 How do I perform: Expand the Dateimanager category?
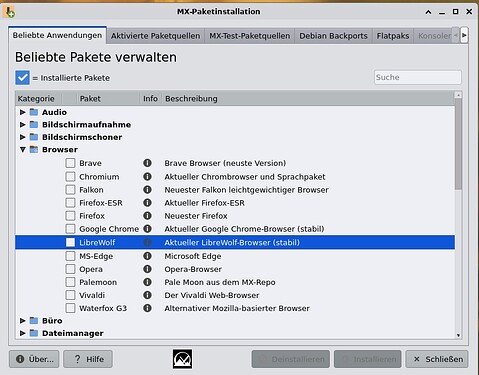(23, 333)
